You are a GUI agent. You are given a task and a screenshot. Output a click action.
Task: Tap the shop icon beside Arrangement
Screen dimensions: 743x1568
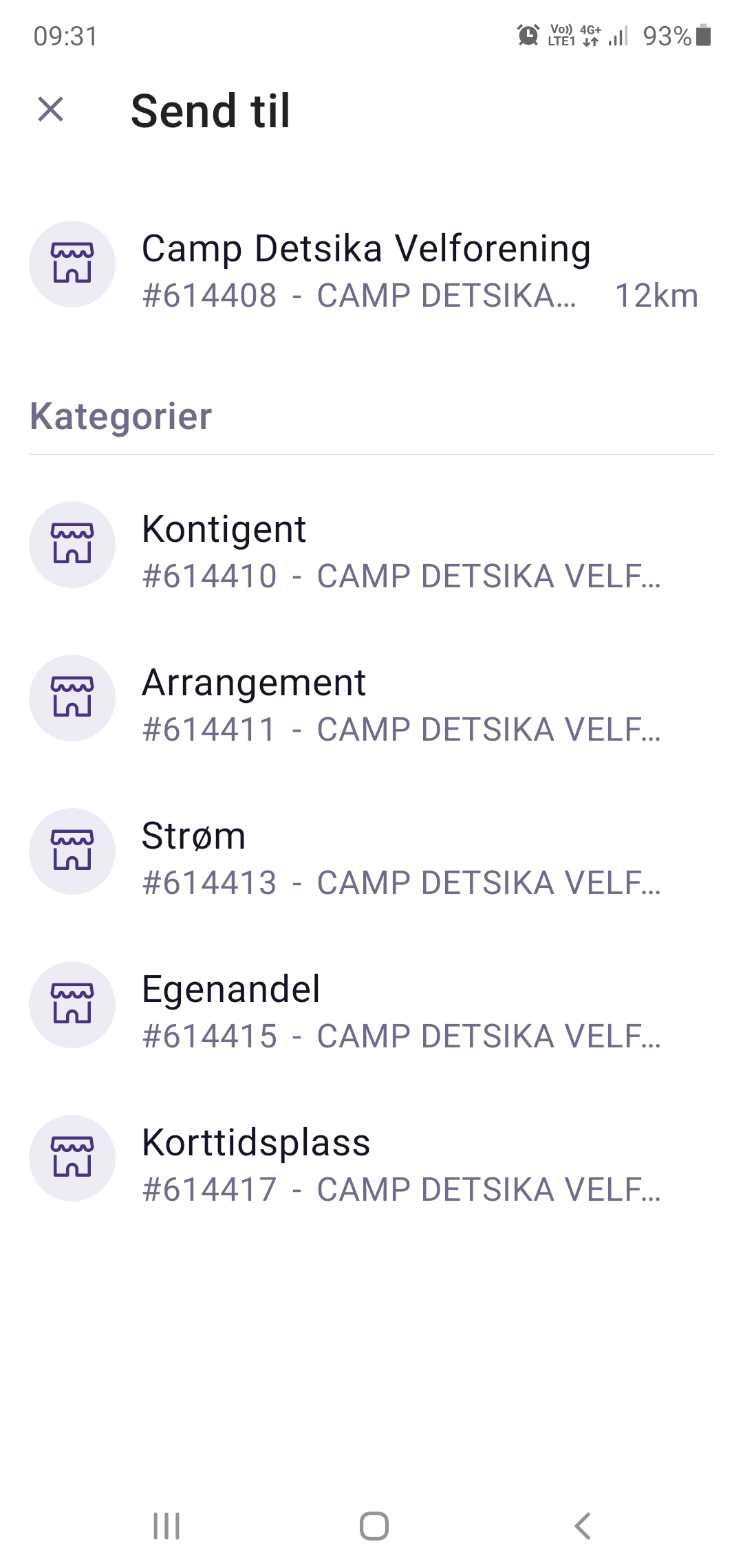[x=72, y=698]
